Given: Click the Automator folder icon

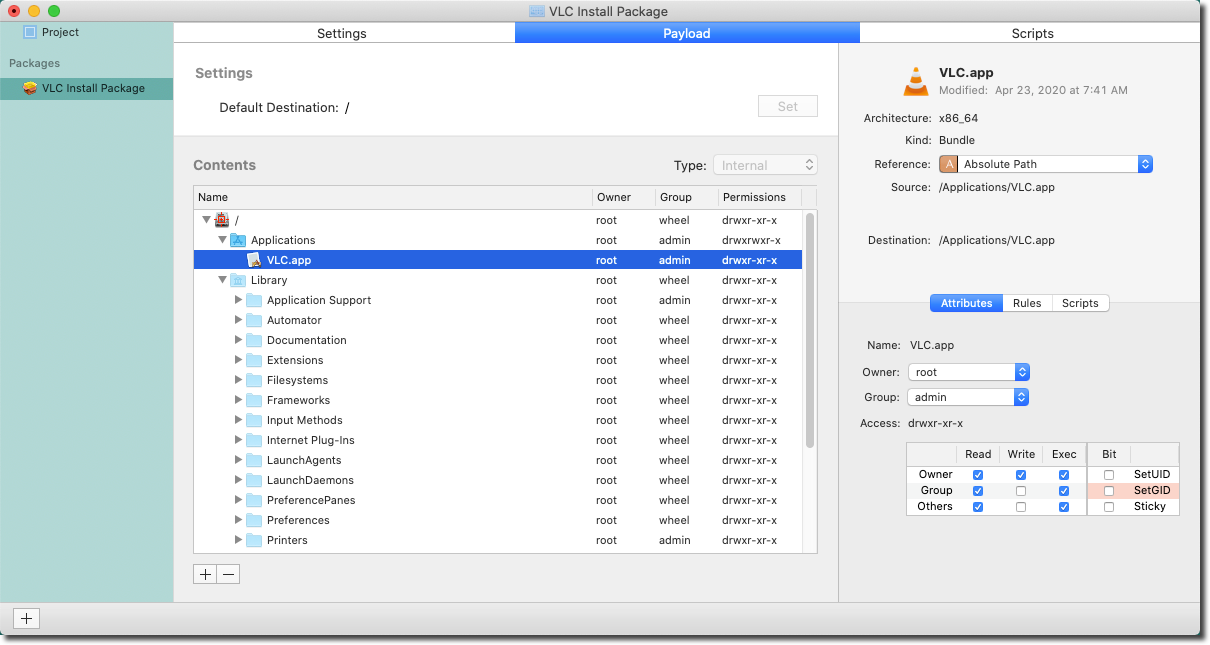Looking at the screenshot, I should pyautogui.click(x=254, y=320).
